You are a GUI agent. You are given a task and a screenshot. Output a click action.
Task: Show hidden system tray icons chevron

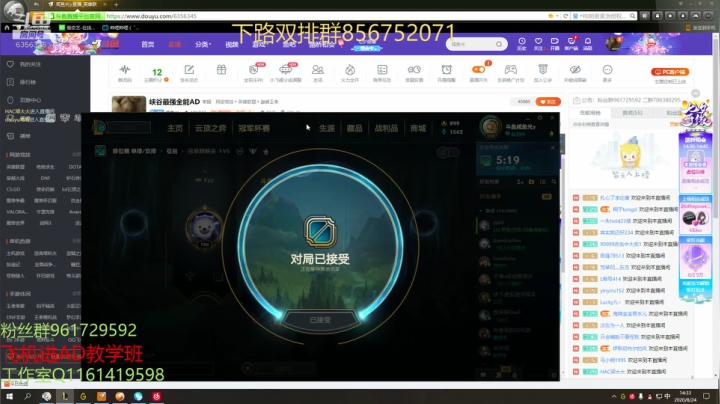pos(613,396)
